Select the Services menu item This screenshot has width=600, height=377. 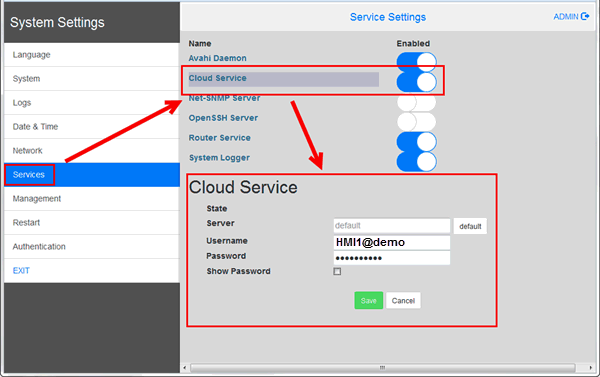pos(92,175)
